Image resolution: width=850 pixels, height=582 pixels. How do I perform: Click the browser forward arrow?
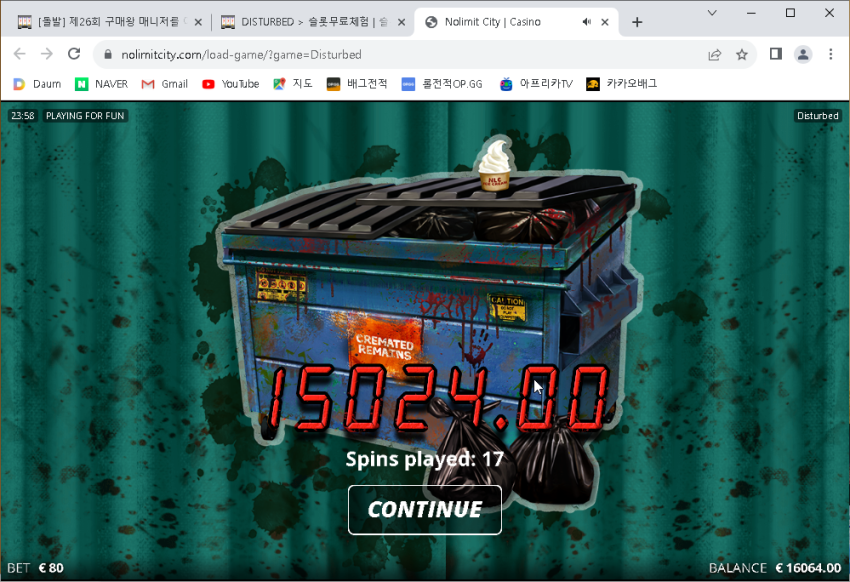47,54
